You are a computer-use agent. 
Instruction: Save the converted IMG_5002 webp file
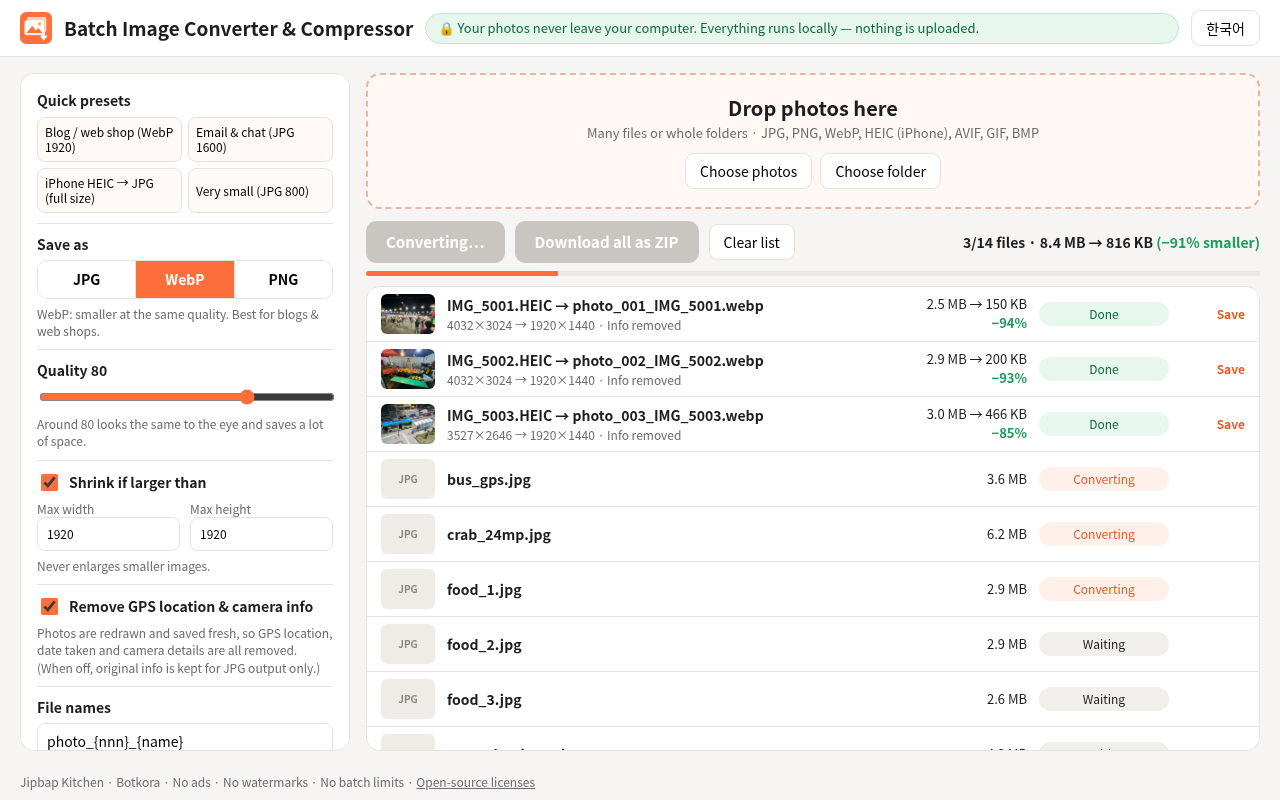(1231, 369)
